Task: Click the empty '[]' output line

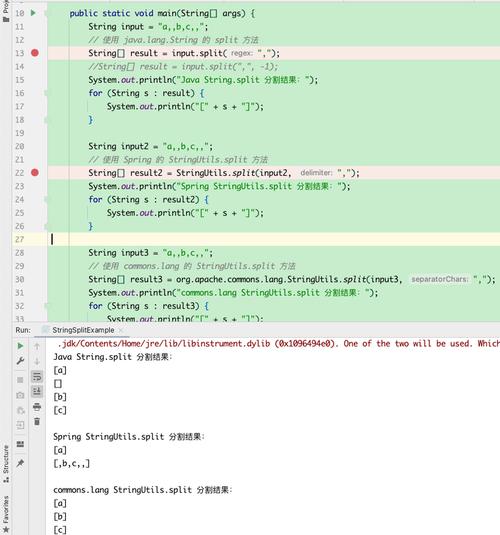Action: pos(58,384)
